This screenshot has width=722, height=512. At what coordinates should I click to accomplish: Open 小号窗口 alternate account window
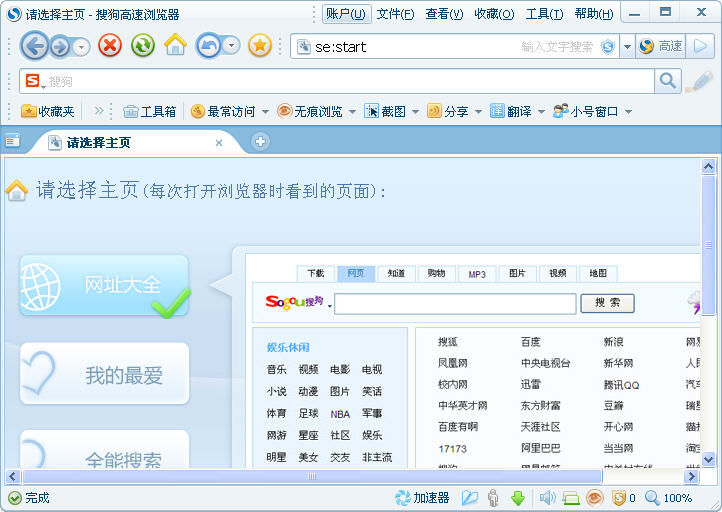tap(585, 111)
